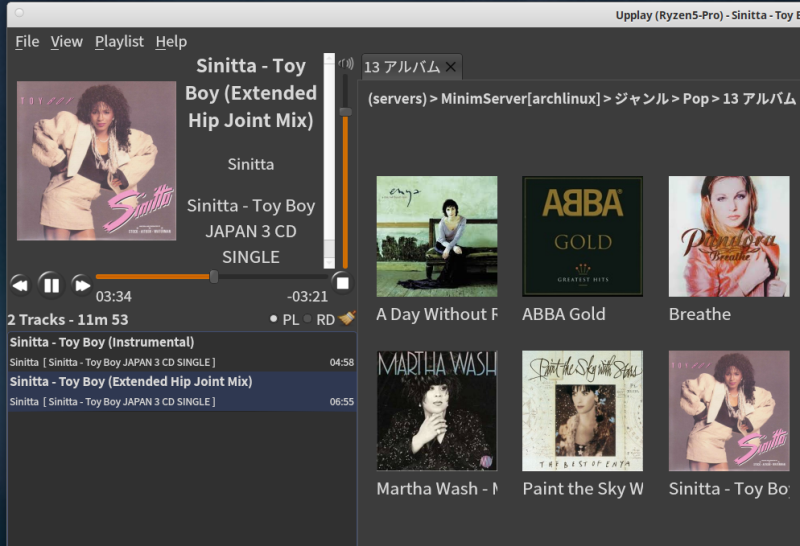The height and width of the screenshot is (546, 800).
Task: Mute audio using speaker icon
Action: [x=346, y=63]
